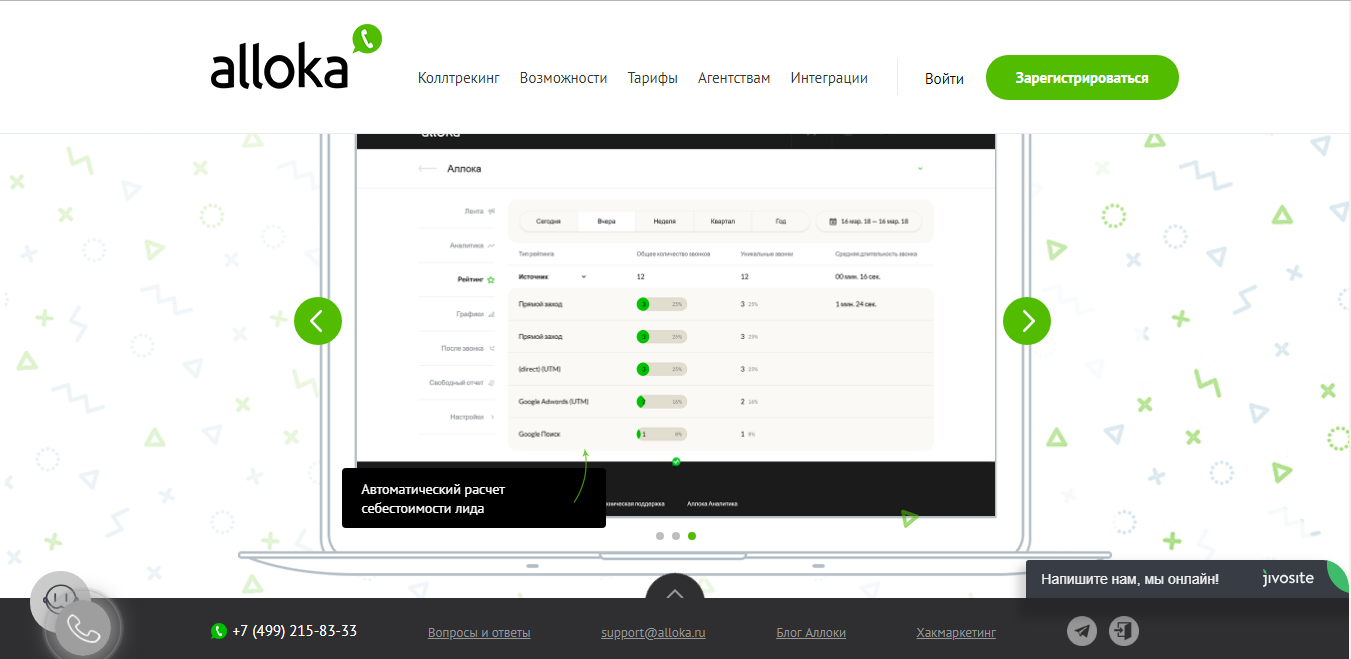The image size is (1351, 659).
Task: Click the calendar date range '16 мар. 18'
Action: point(869,221)
